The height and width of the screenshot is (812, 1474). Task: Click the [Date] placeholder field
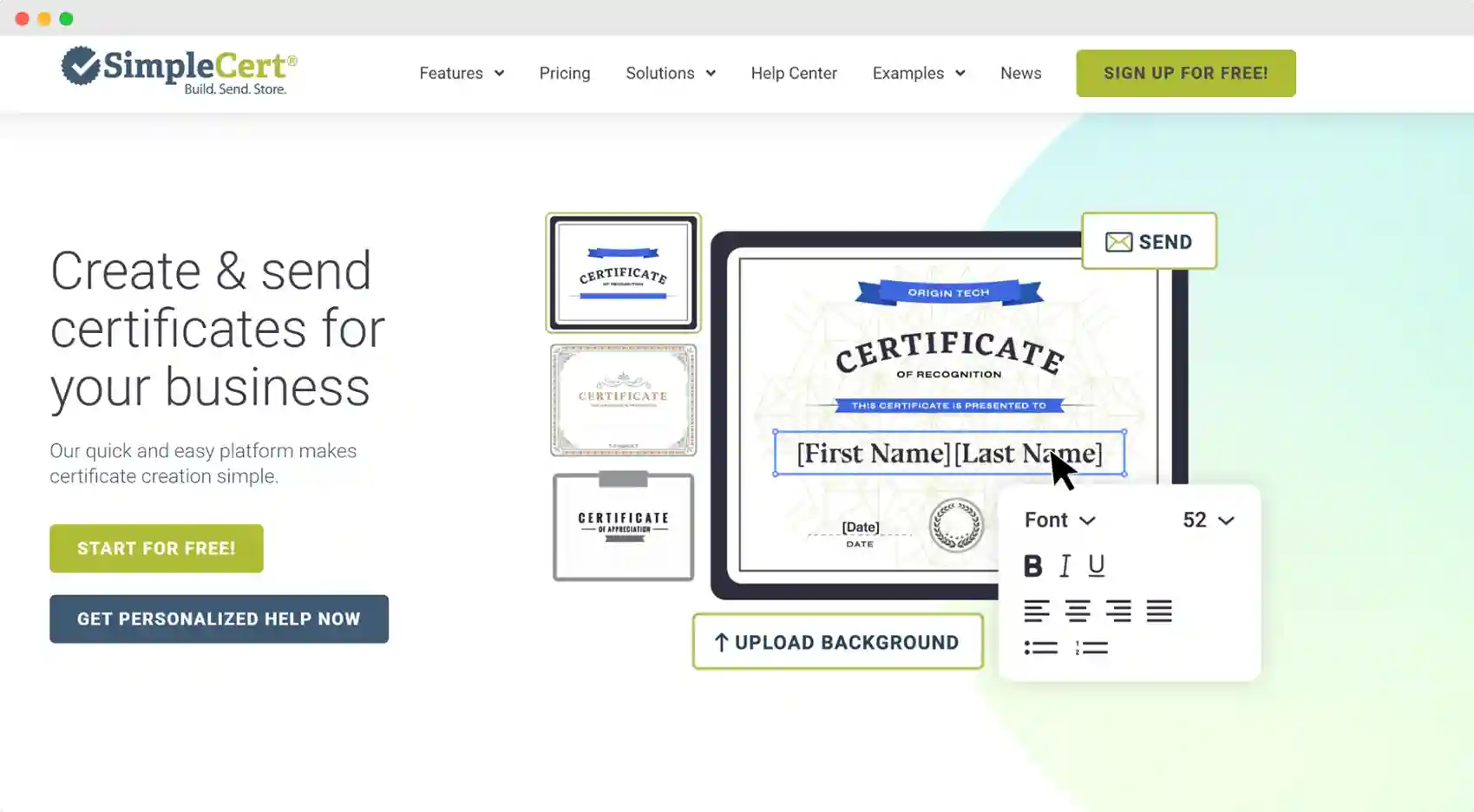tap(860, 527)
